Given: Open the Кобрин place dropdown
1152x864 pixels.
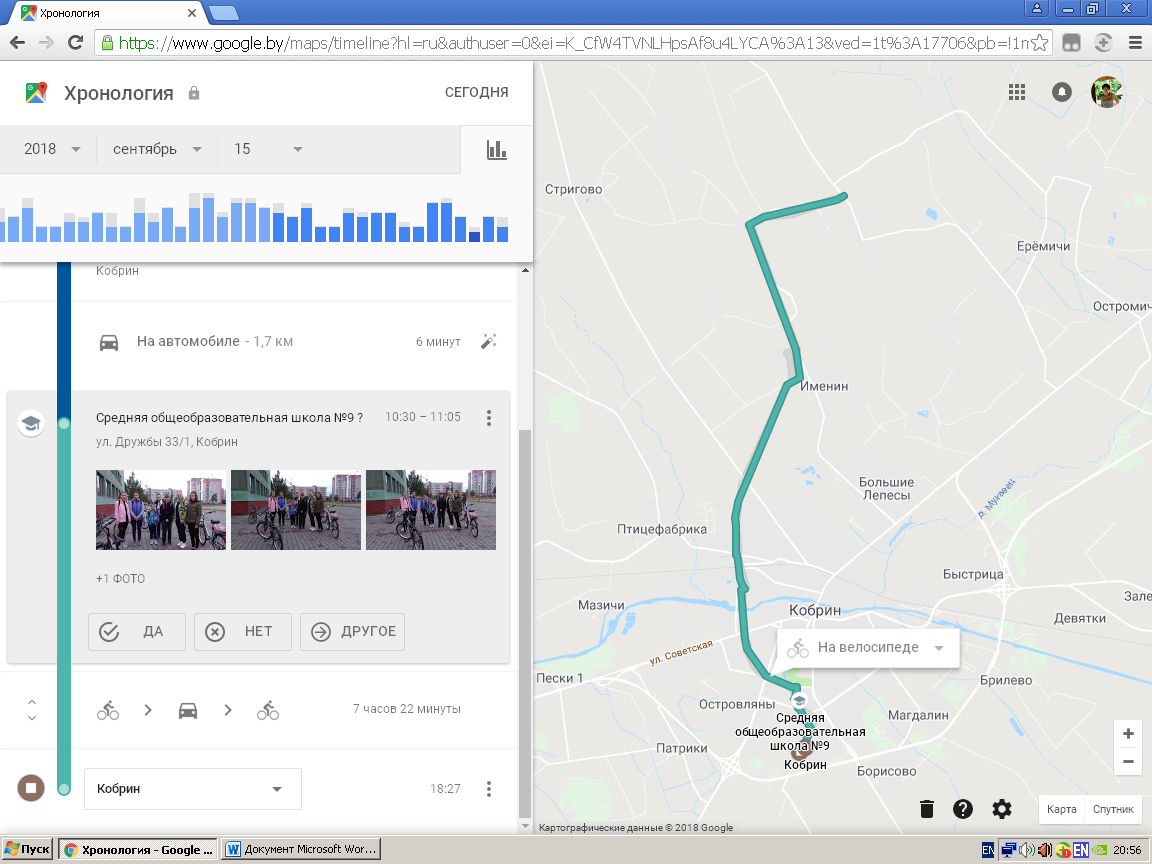Looking at the screenshot, I should pos(192,789).
